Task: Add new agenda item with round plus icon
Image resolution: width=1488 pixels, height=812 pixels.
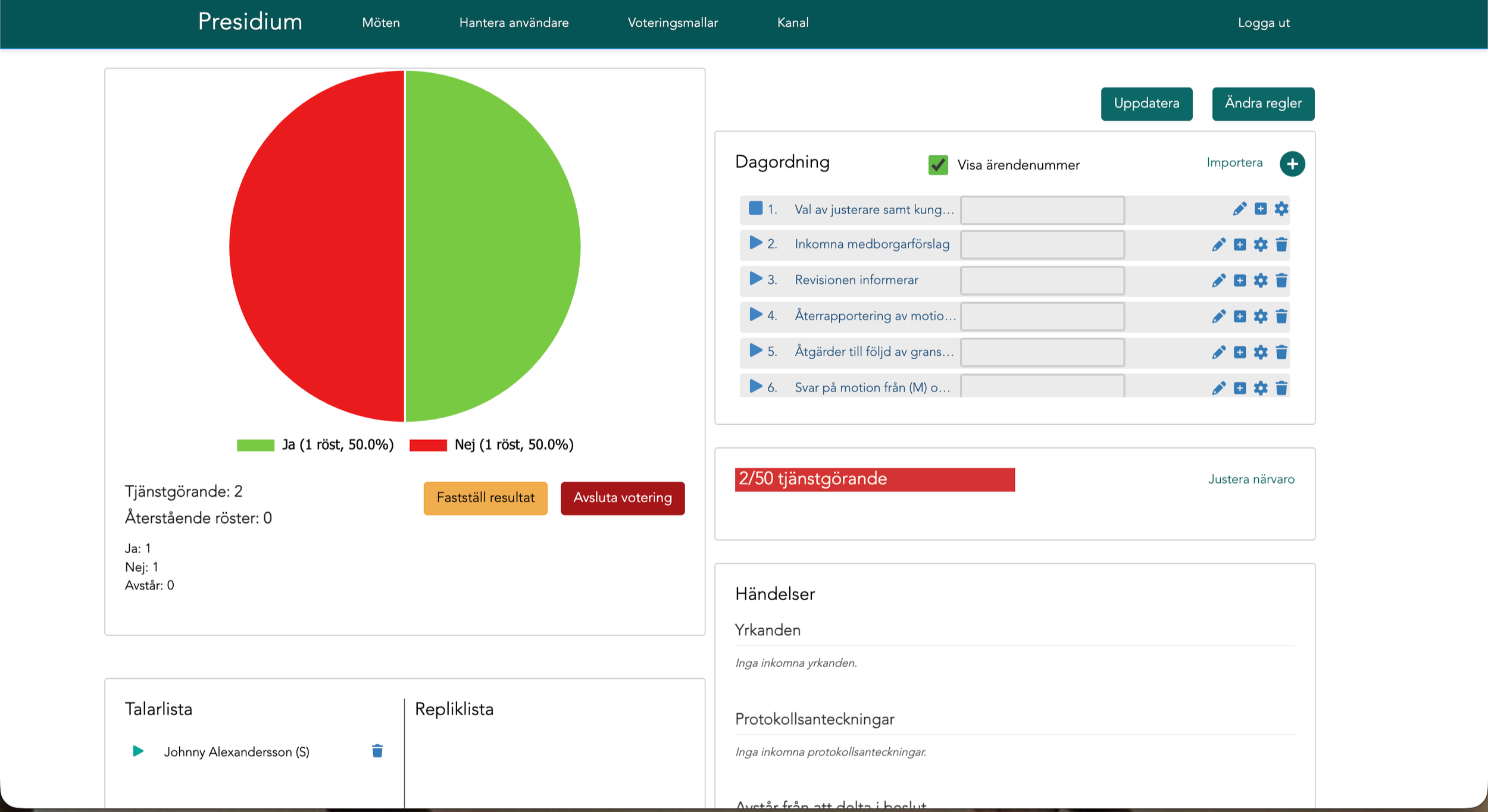Action: [x=1292, y=163]
